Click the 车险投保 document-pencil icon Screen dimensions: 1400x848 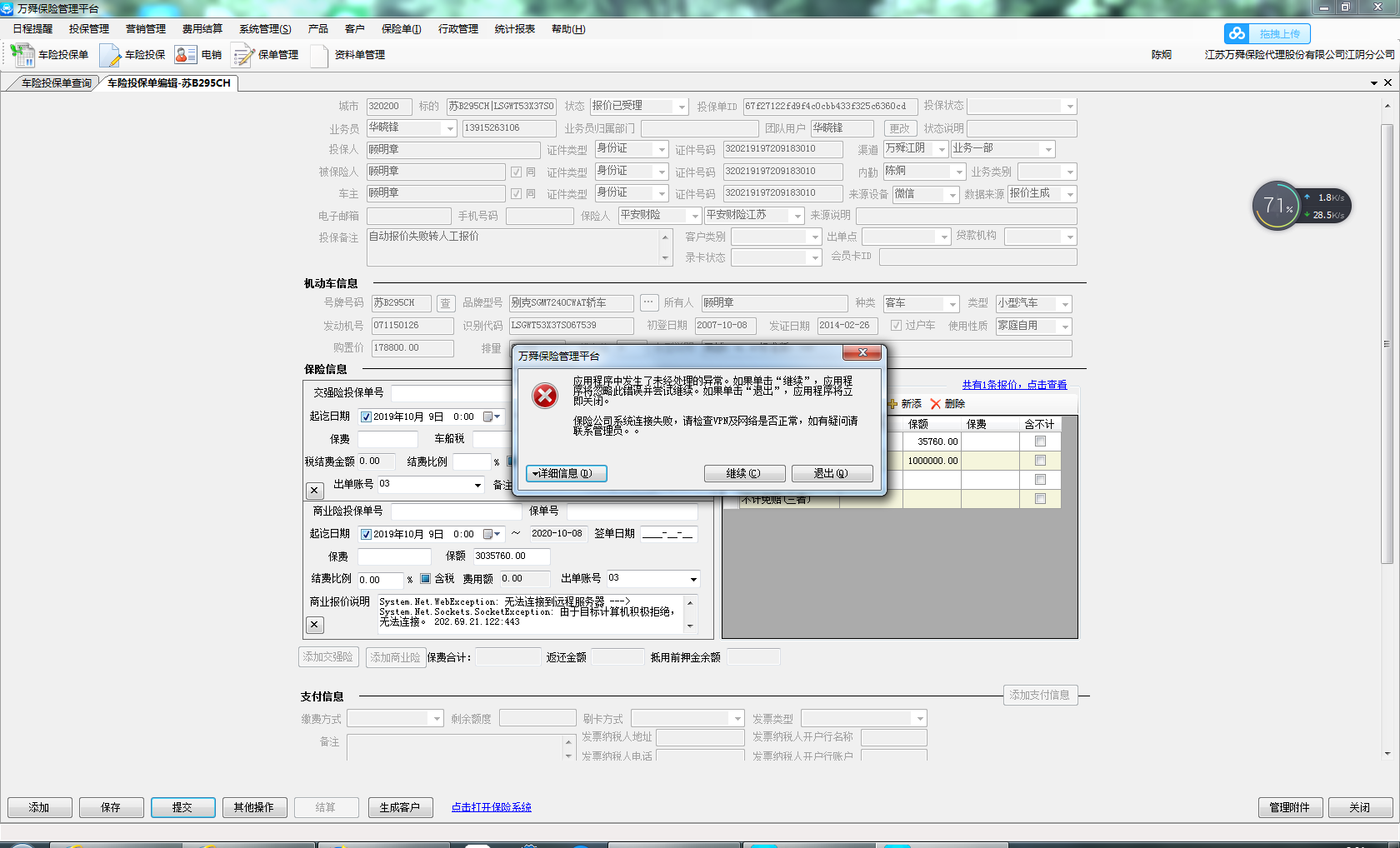[110, 55]
